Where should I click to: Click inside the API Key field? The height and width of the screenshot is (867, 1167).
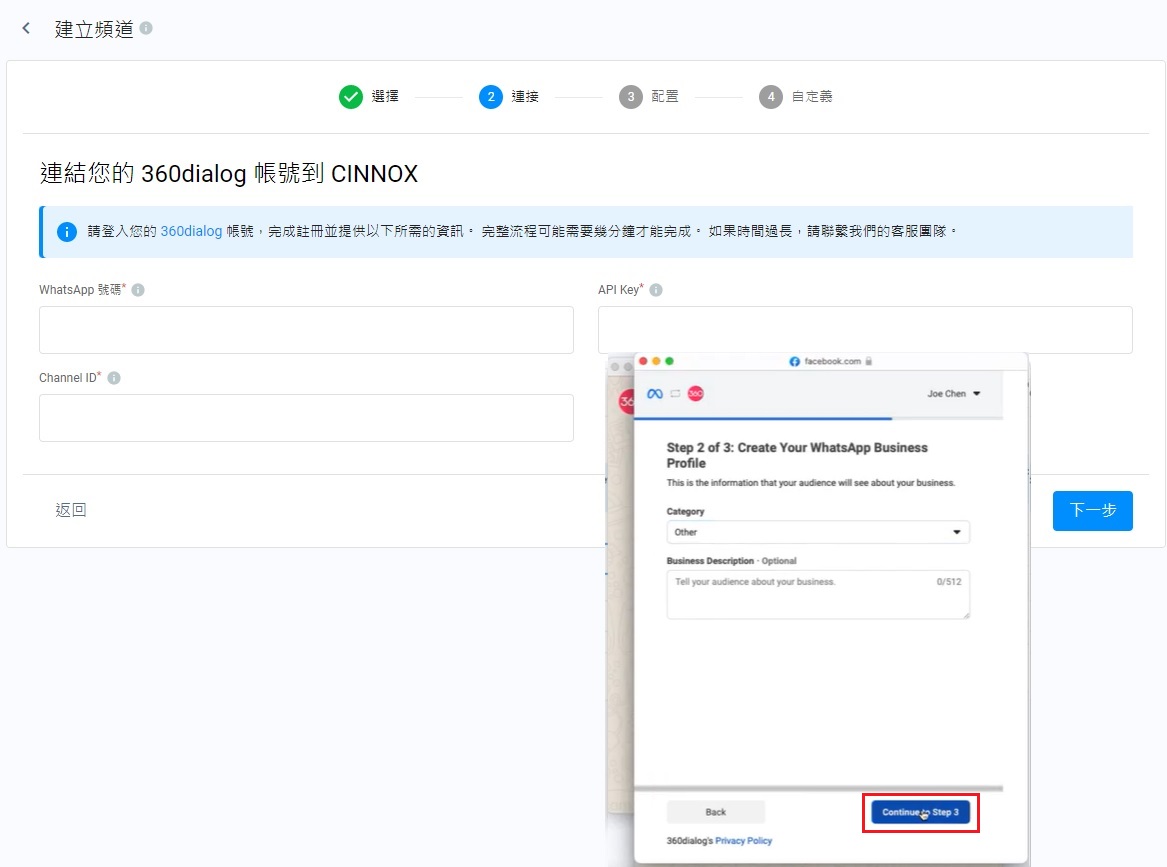click(x=865, y=330)
